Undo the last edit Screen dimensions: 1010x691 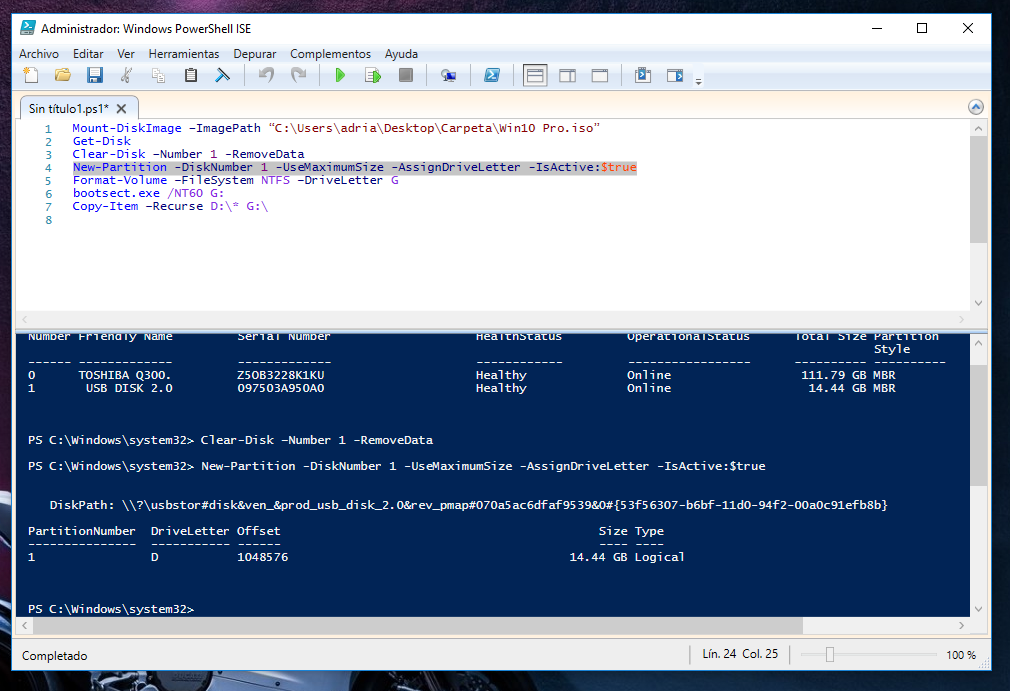click(266, 75)
